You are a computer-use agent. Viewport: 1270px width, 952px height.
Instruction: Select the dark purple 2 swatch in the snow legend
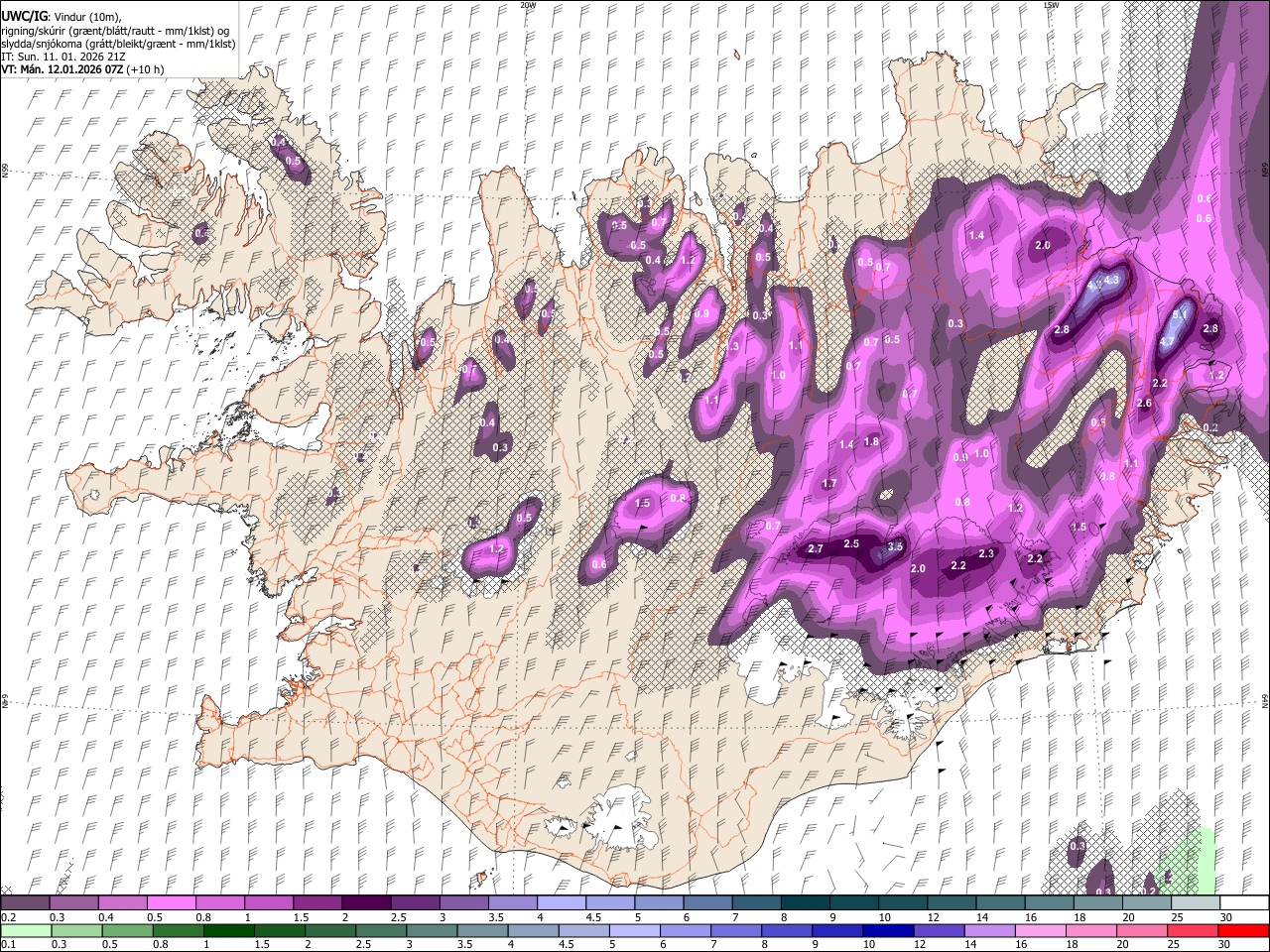pos(365,903)
